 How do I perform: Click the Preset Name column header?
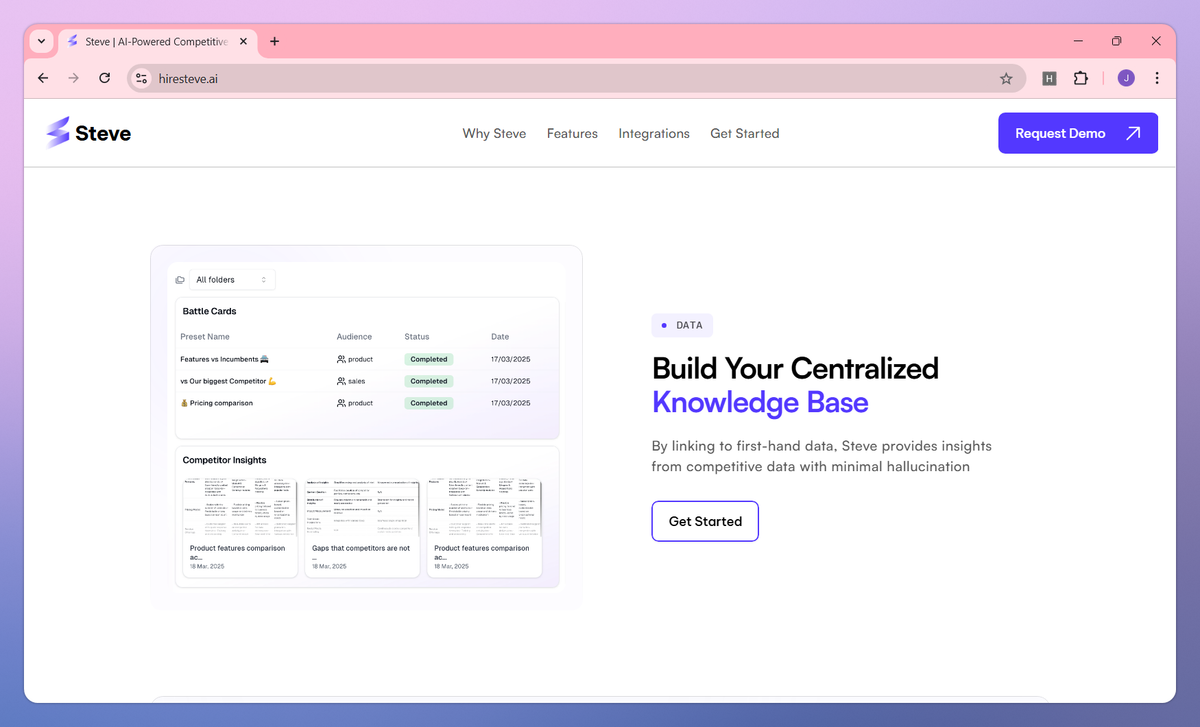click(x=205, y=337)
